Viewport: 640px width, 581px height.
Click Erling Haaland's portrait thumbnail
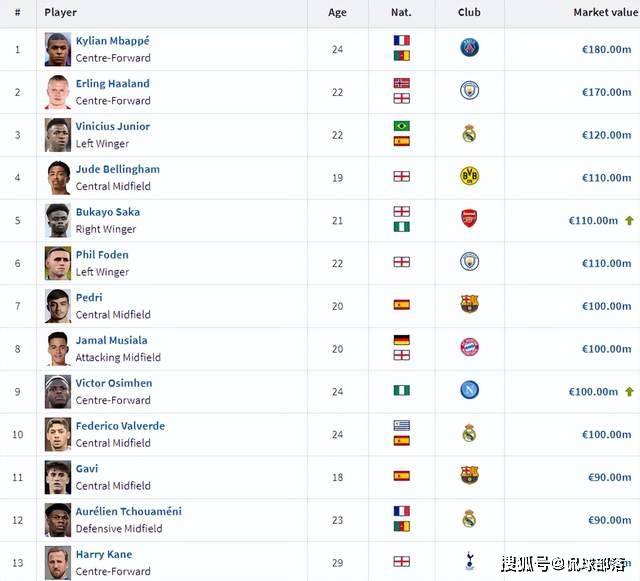pyautogui.click(x=57, y=92)
